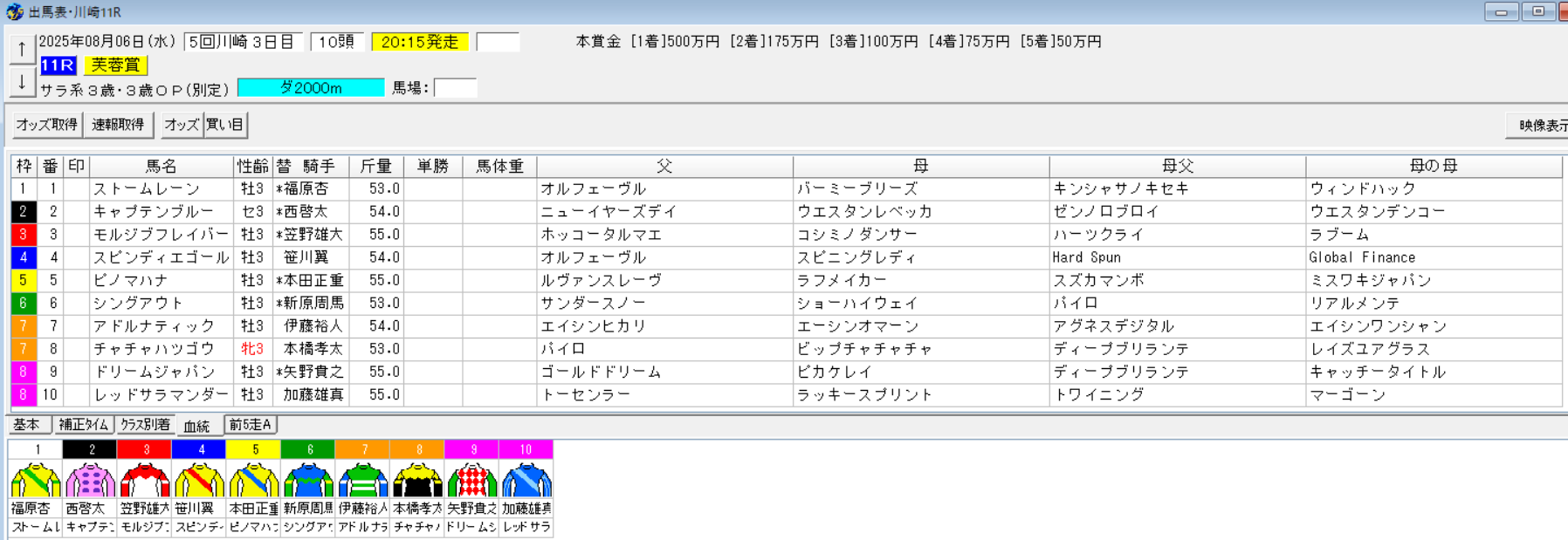Select blue sash silk for horse 10
This screenshot has height=540, width=1568.
pyautogui.click(x=526, y=481)
